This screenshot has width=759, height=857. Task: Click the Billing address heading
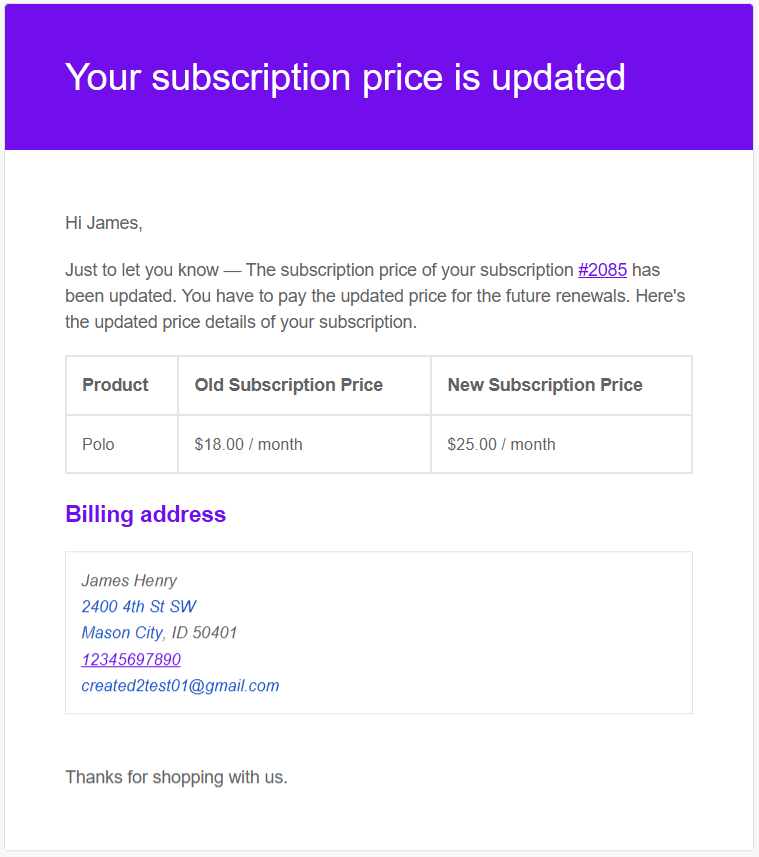145,514
